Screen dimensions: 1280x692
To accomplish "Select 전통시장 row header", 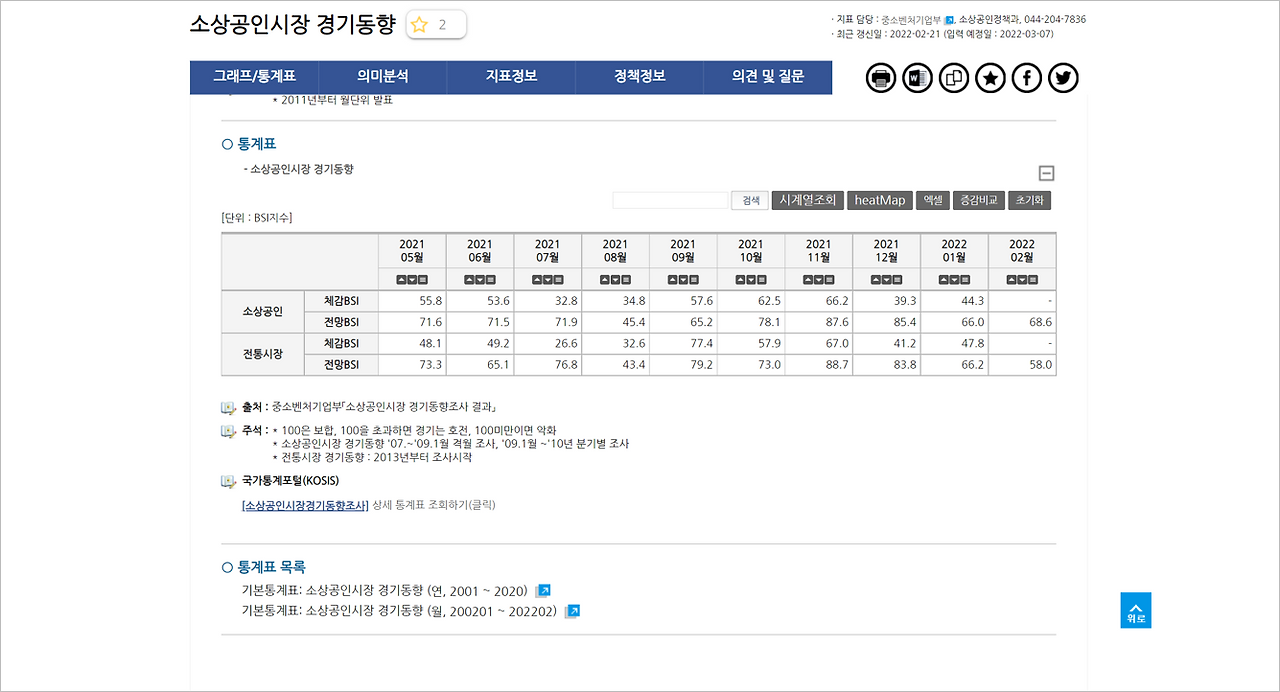I will [263, 354].
